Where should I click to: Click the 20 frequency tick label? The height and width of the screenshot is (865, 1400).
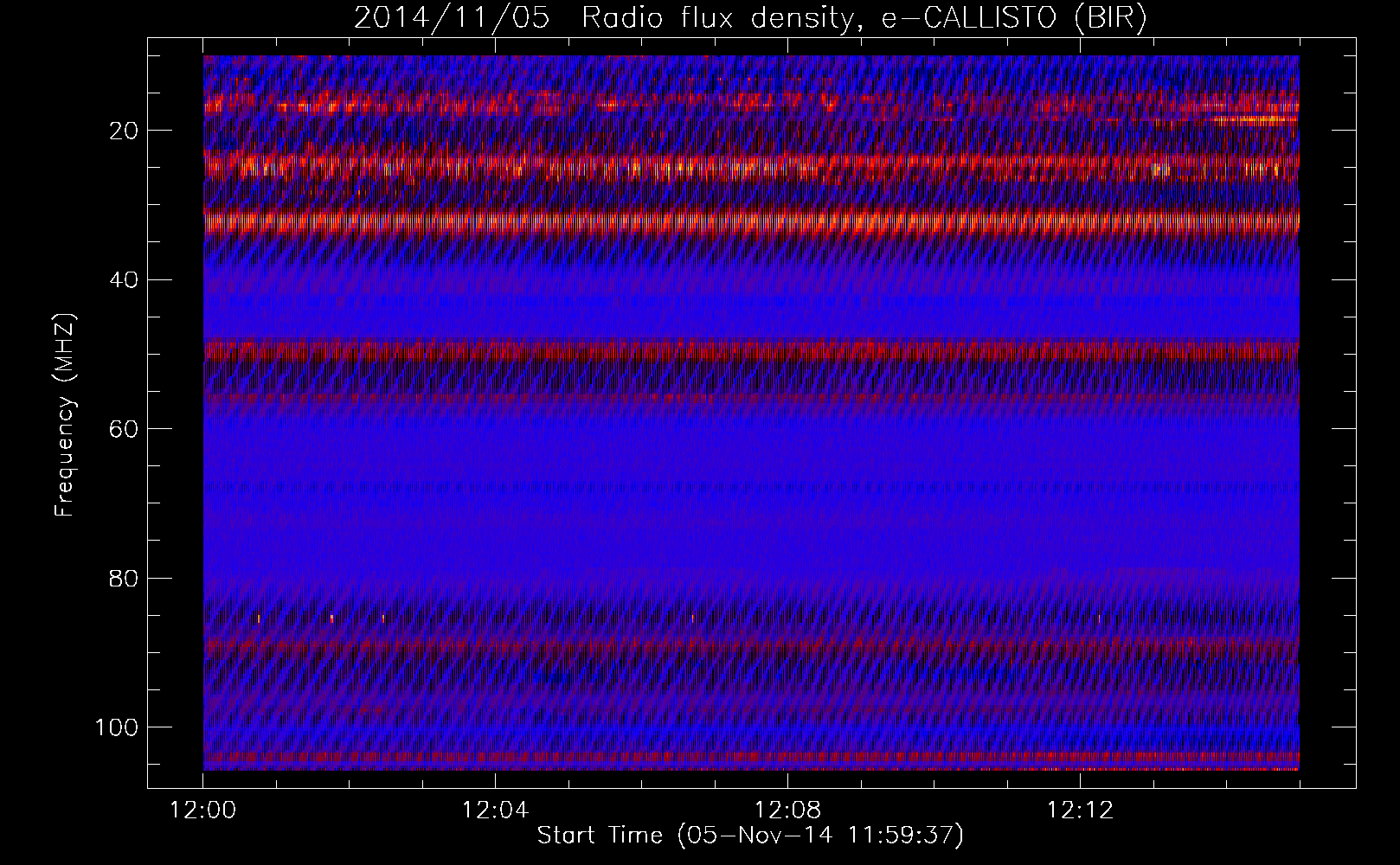click(125, 131)
